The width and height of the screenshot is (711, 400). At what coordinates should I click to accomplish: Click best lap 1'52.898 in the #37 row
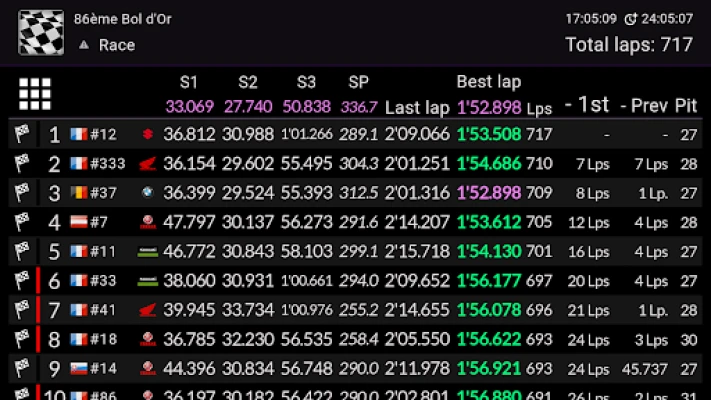pyautogui.click(x=489, y=193)
